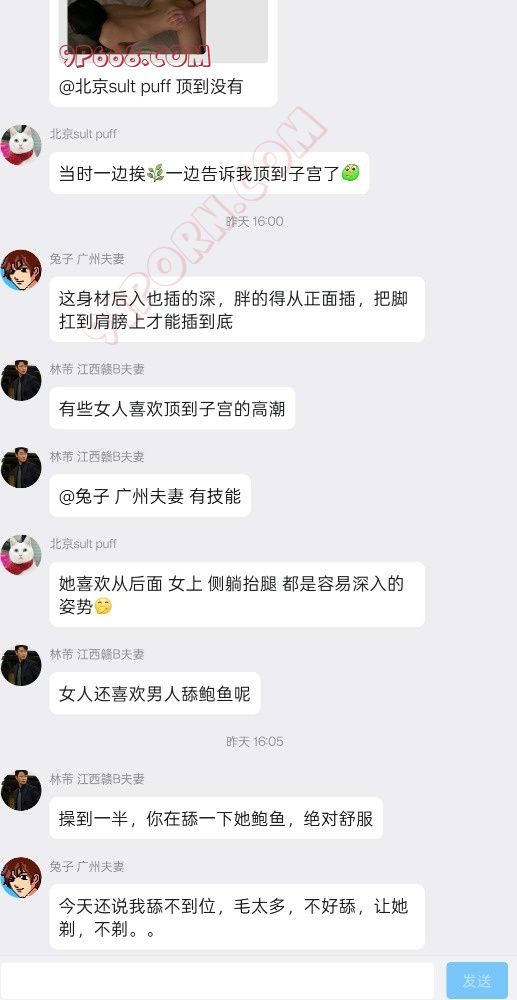Screen dimensions: 517x1000
Task: Click username 北京sult puff above frog-emoji message
Action: pos(84,134)
